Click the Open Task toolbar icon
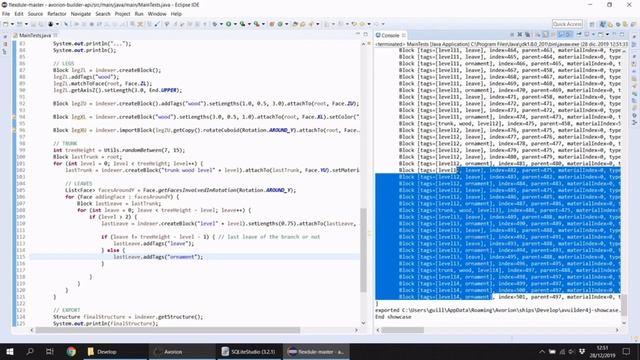 click(x=302, y=24)
